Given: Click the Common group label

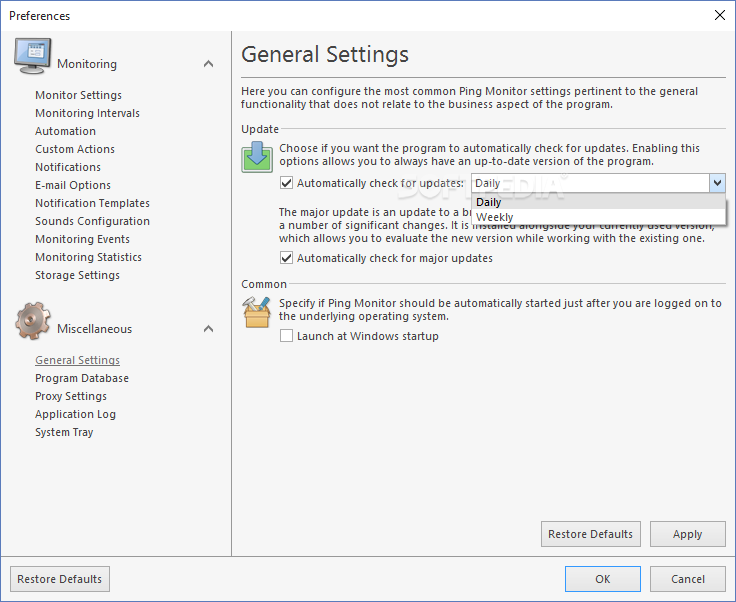Looking at the screenshot, I should pos(264,284).
